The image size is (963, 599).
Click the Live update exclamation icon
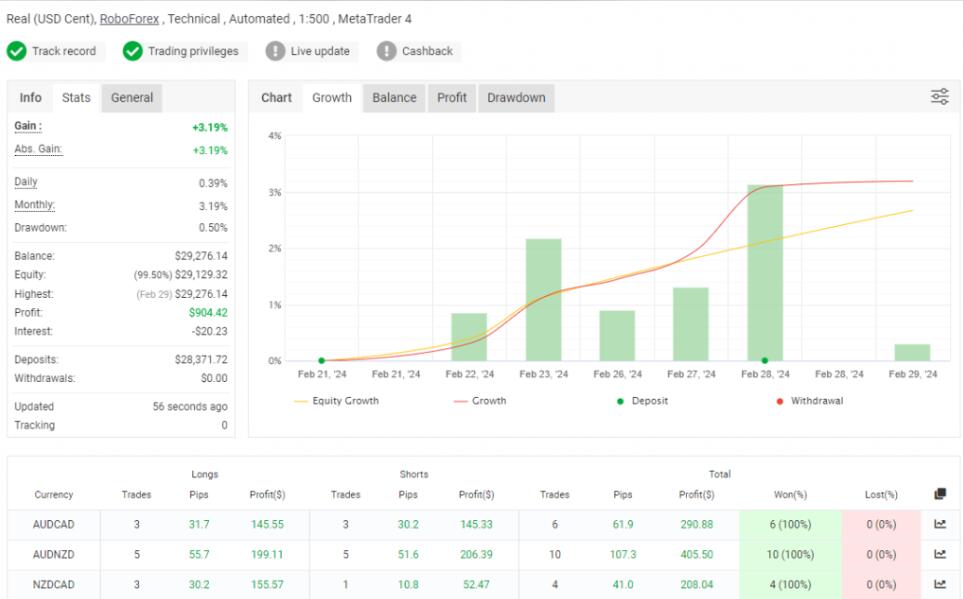(x=275, y=51)
